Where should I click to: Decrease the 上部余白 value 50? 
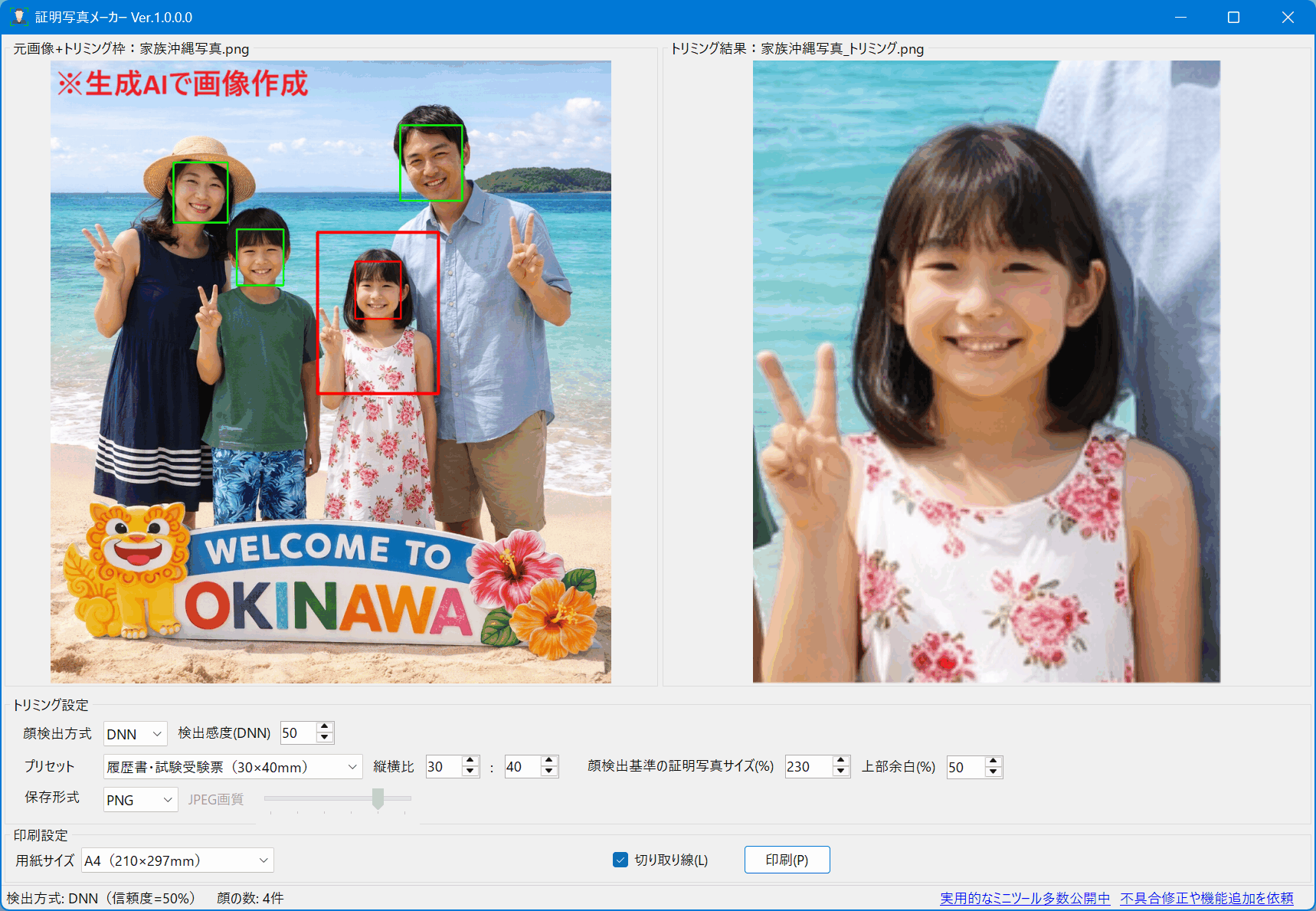click(x=994, y=772)
